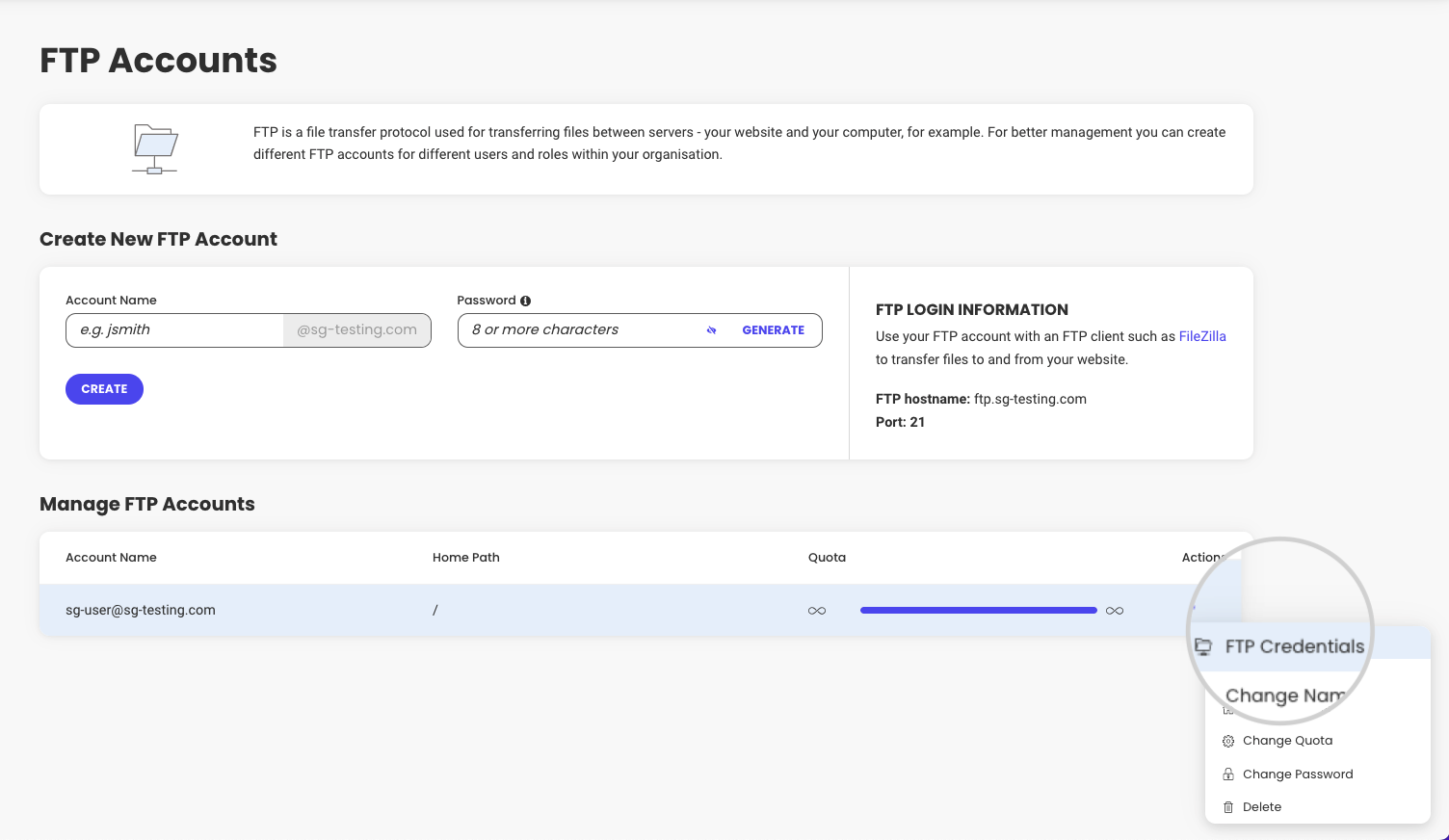
Task: Click the "Port: 21" text
Action: pyautogui.click(x=900, y=422)
